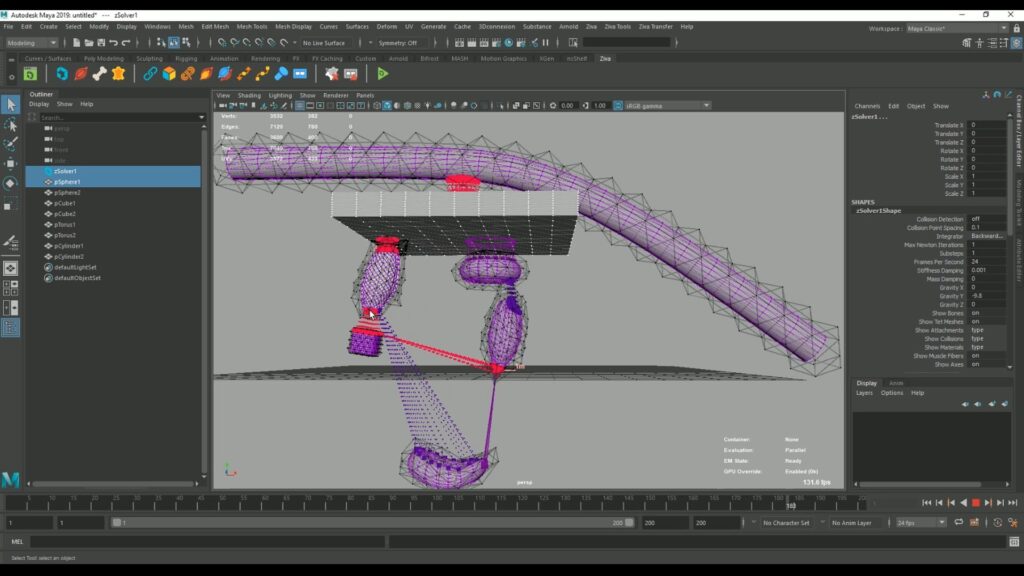This screenshot has height=576, width=1024.
Task: Click the green play icon on the Ziva shelf
Action: click(383, 74)
